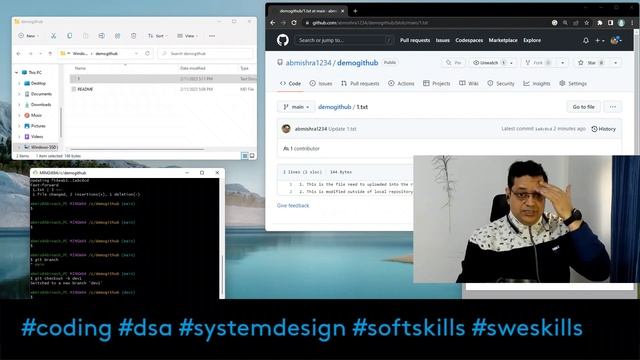Open the file History link

click(x=603, y=129)
